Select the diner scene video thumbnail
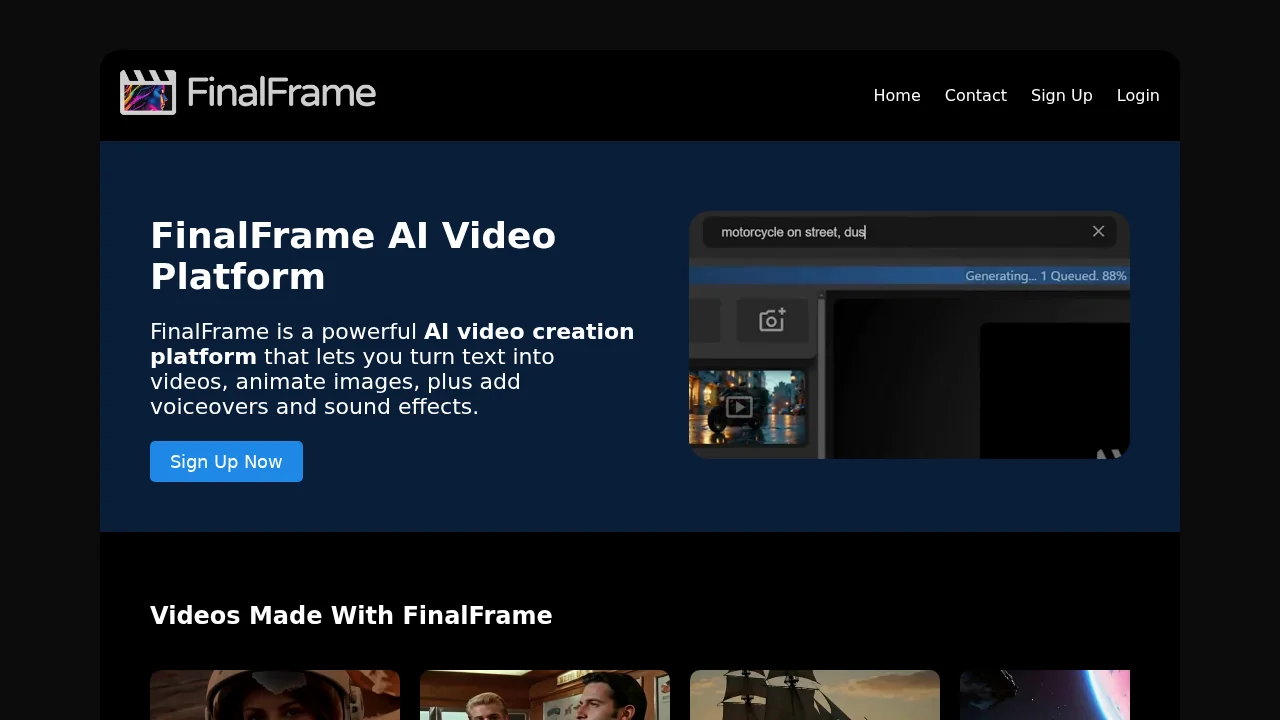 (x=545, y=695)
